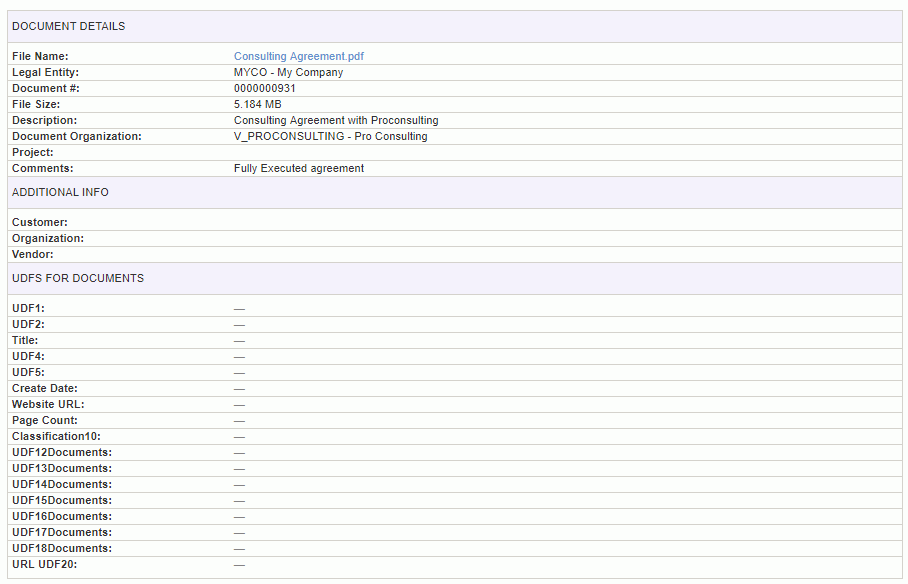The image size is (908, 584).
Task: Click the document number 0000000931
Action: coord(265,88)
